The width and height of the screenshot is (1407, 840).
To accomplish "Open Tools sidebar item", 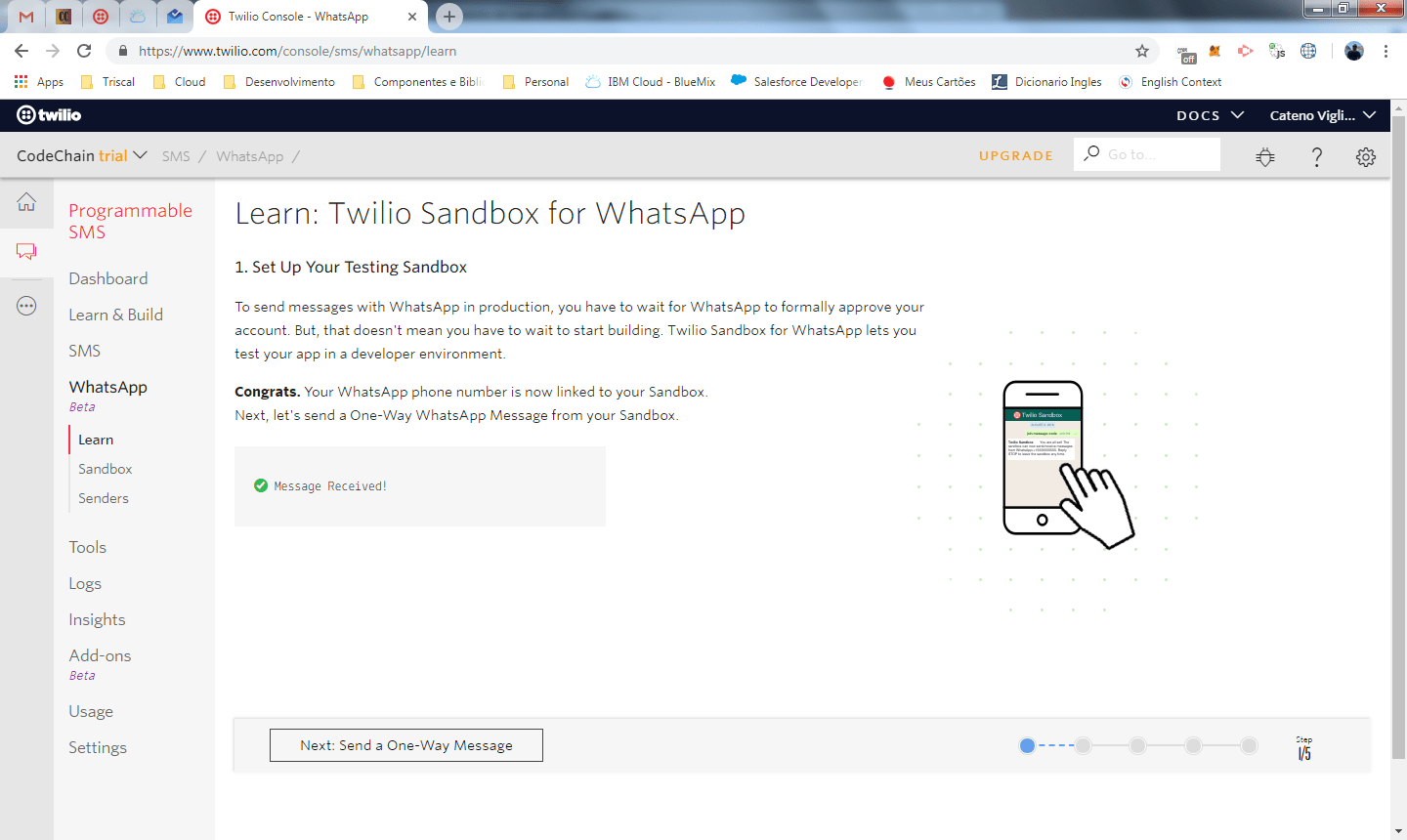I will coord(88,547).
